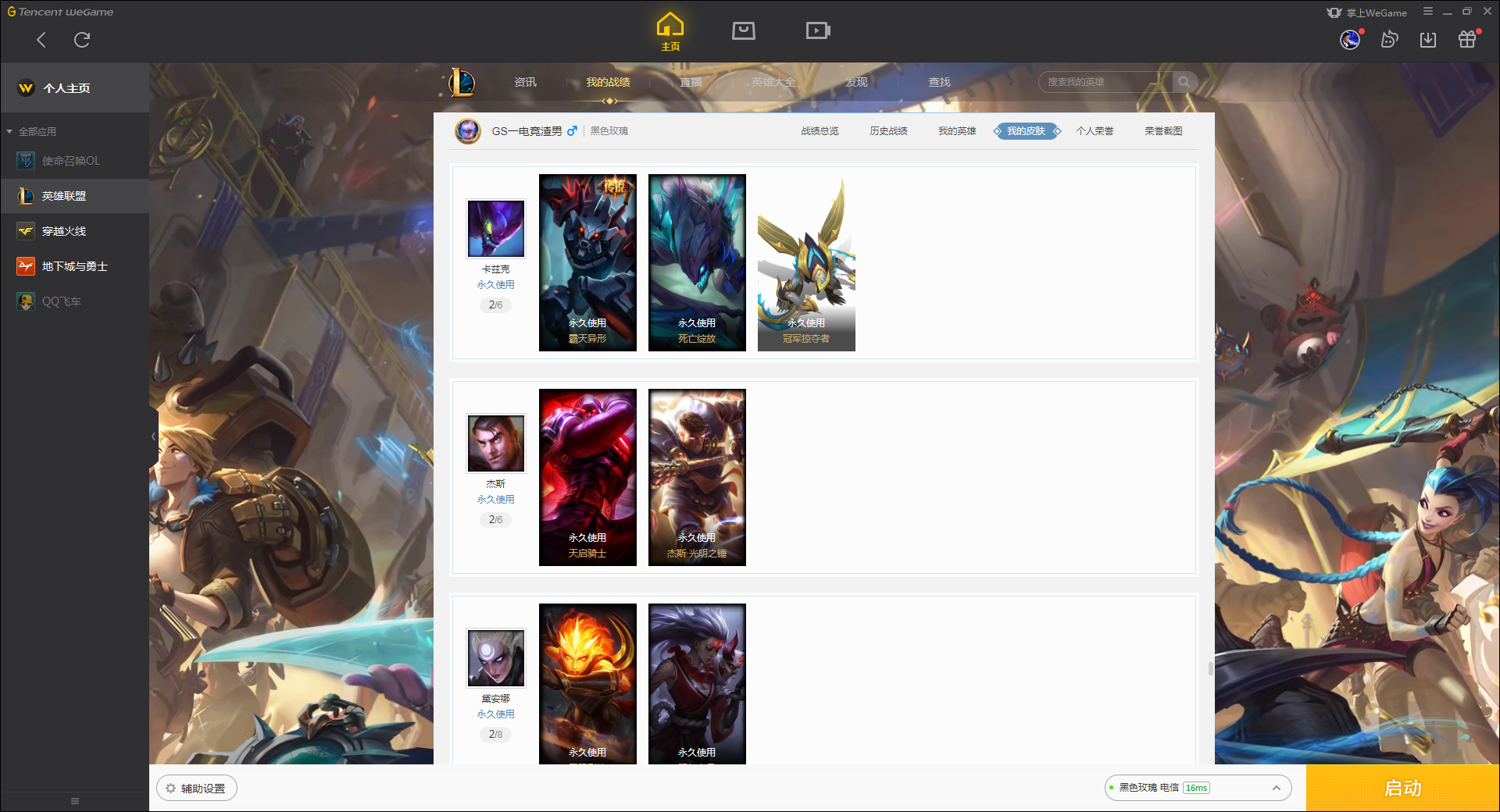Open 辅助设置 settings button
The height and width of the screenshot is (812, 1500).
[x=197, y=789]
